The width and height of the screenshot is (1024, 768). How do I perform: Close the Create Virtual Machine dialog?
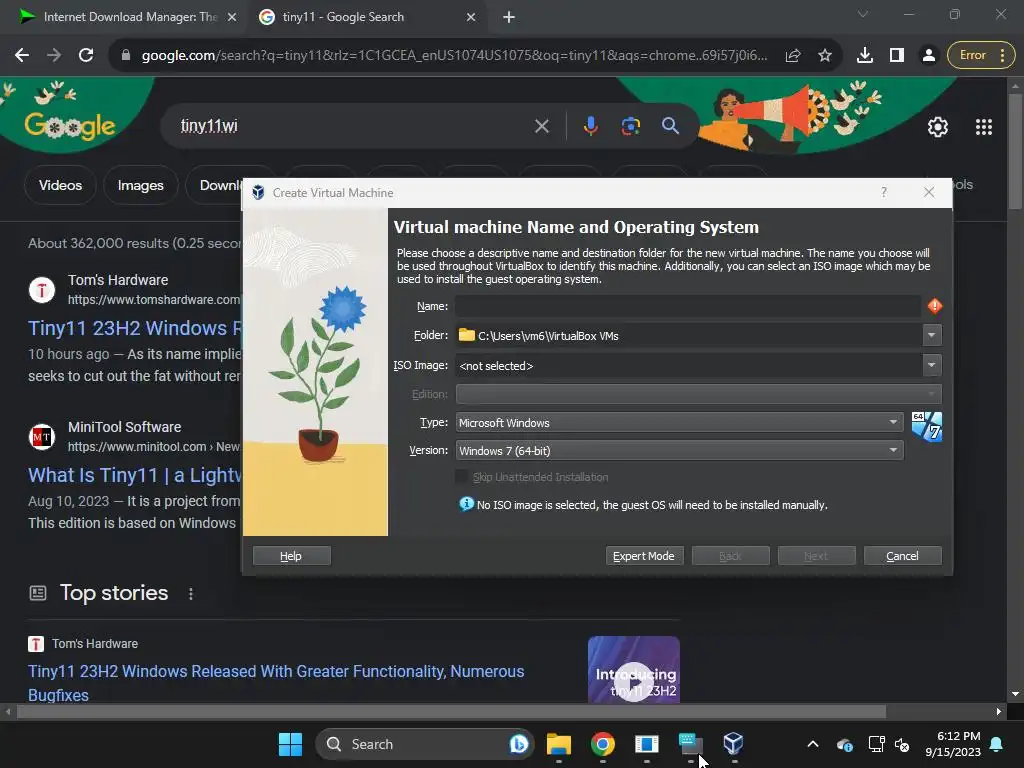pyautogui.click(x=929, y=192)
